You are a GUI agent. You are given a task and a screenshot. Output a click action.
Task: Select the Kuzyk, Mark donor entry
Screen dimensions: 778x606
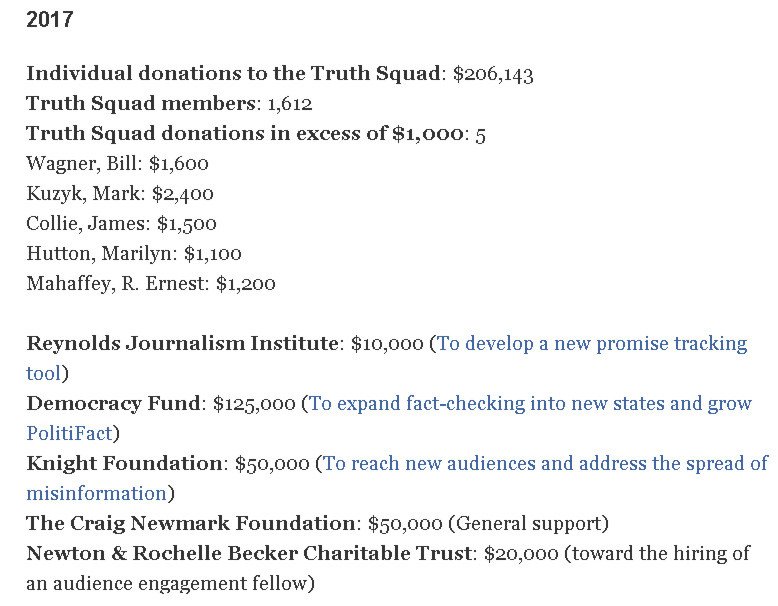[x=120, y=193]
